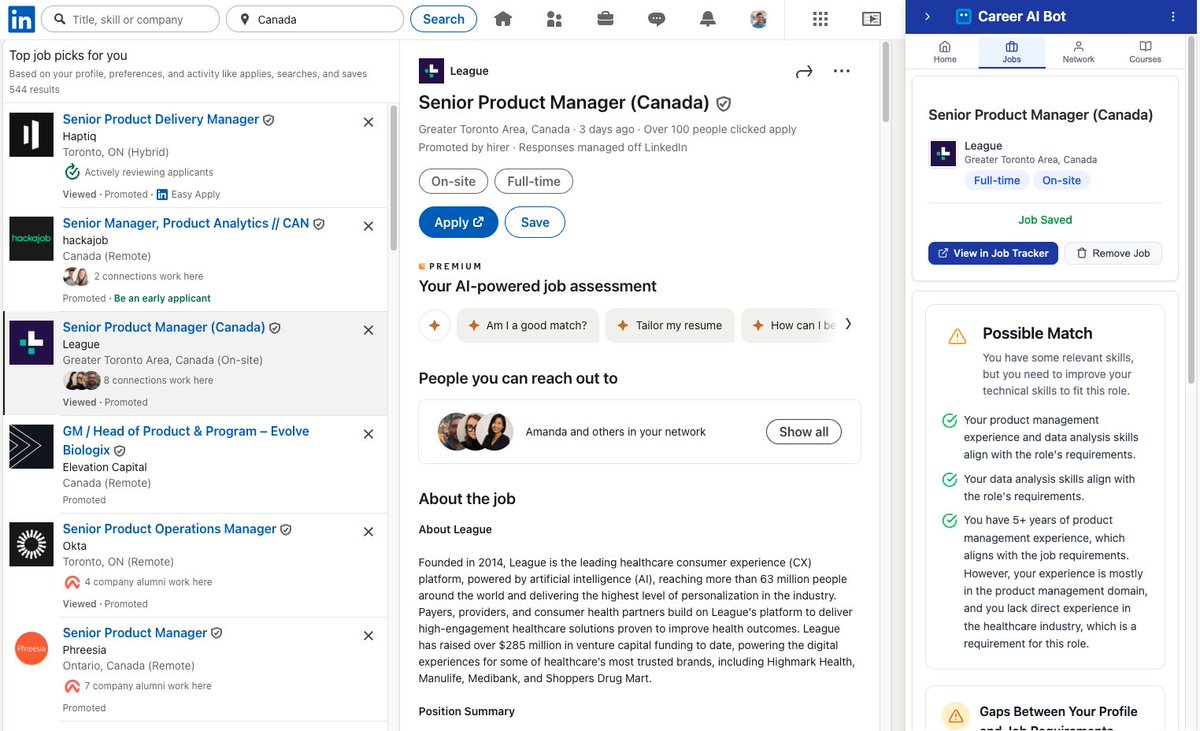Focus the Title, skill or company field
Image resolution: width=1200 pixels, height=731 pixels.
131,19
